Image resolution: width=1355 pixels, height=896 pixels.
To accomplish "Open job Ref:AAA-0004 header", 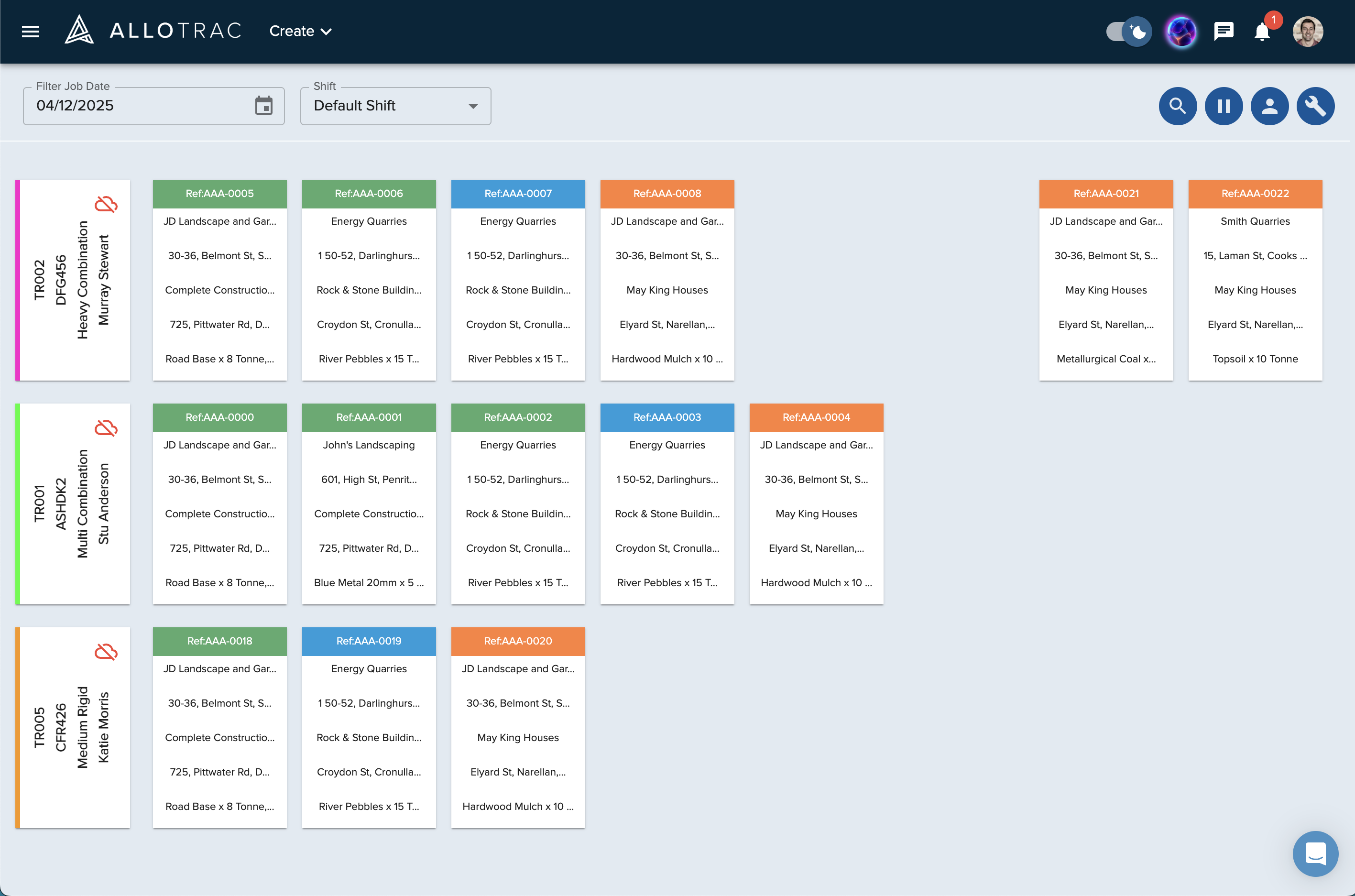I will (816, 417).
